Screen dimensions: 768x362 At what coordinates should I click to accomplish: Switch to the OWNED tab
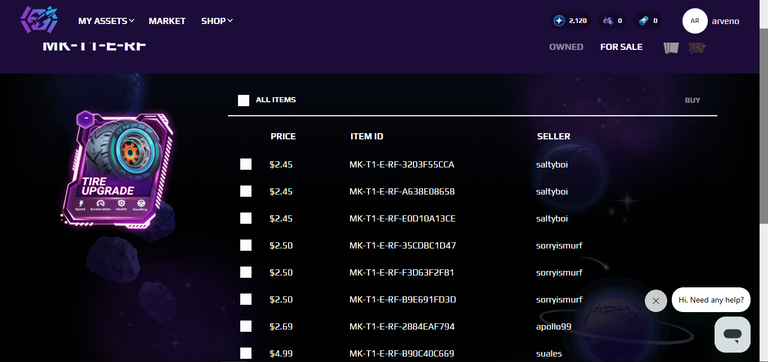point(566,47)
